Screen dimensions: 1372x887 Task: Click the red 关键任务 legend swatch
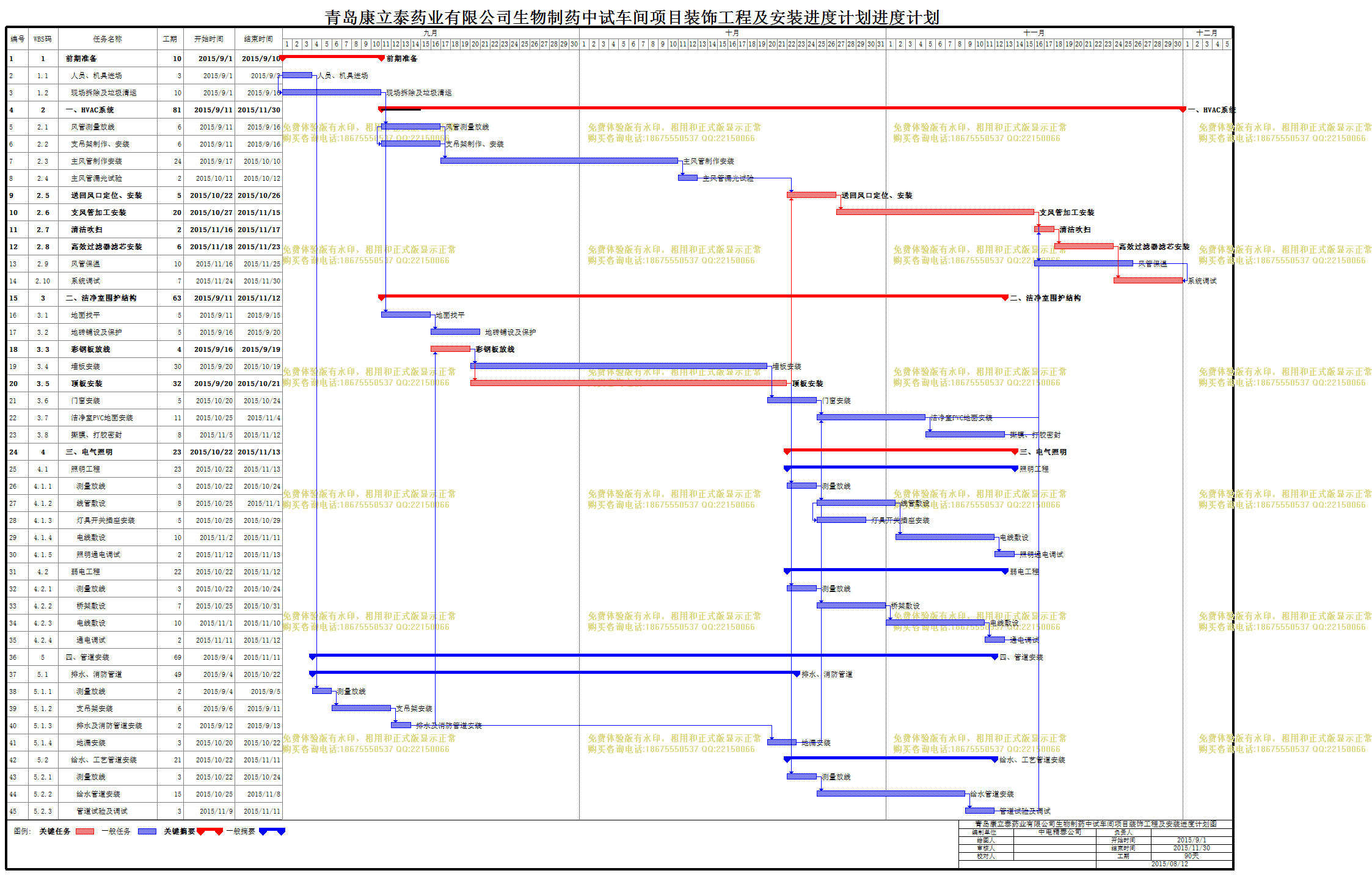coord(85,831)
